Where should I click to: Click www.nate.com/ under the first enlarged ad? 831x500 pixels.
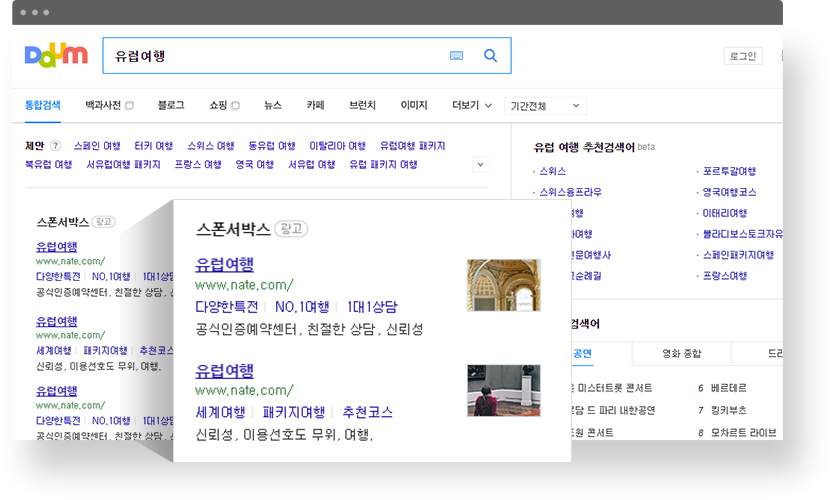tap(244, 285)
